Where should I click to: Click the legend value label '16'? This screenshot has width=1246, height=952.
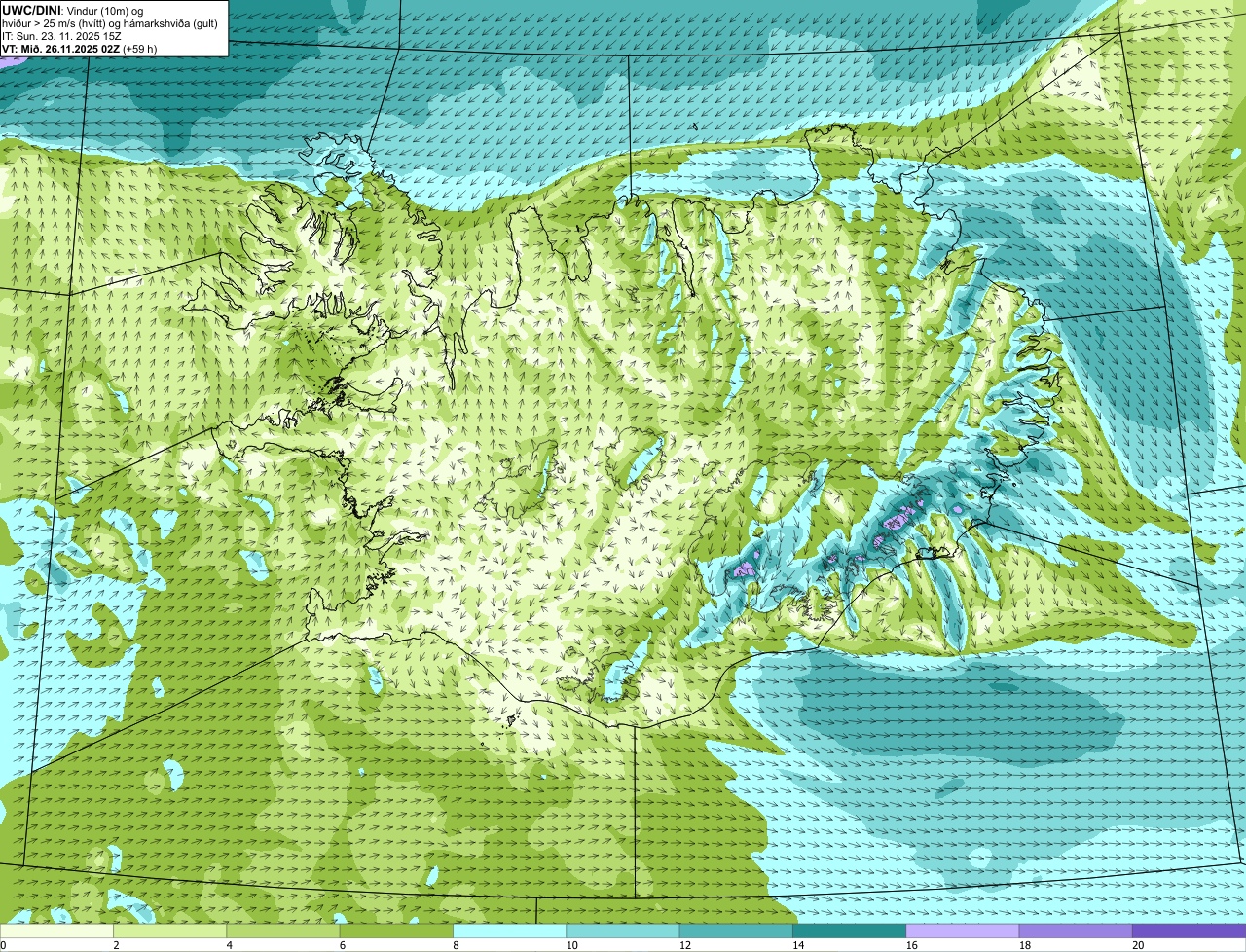tap(911, 945)
